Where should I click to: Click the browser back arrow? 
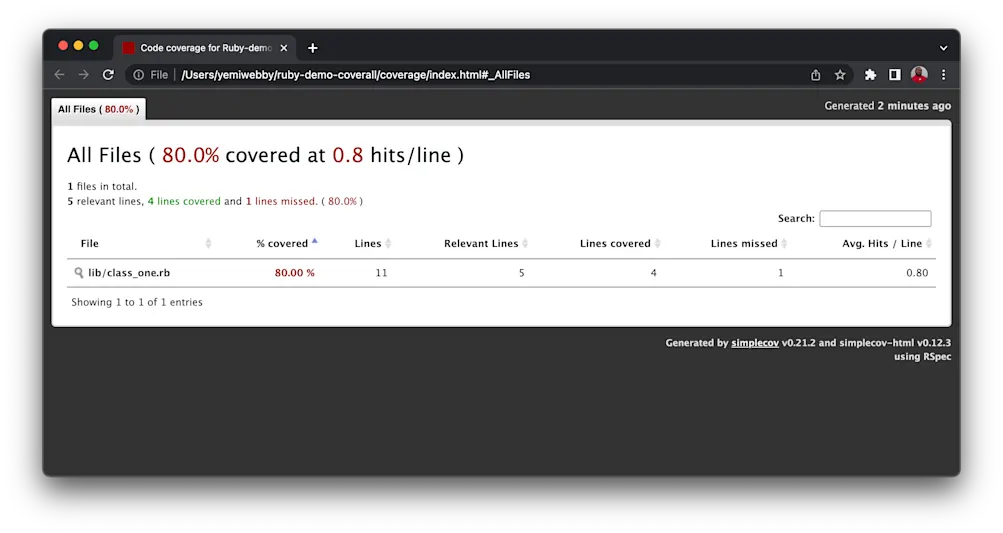click(x=59, y=75)
